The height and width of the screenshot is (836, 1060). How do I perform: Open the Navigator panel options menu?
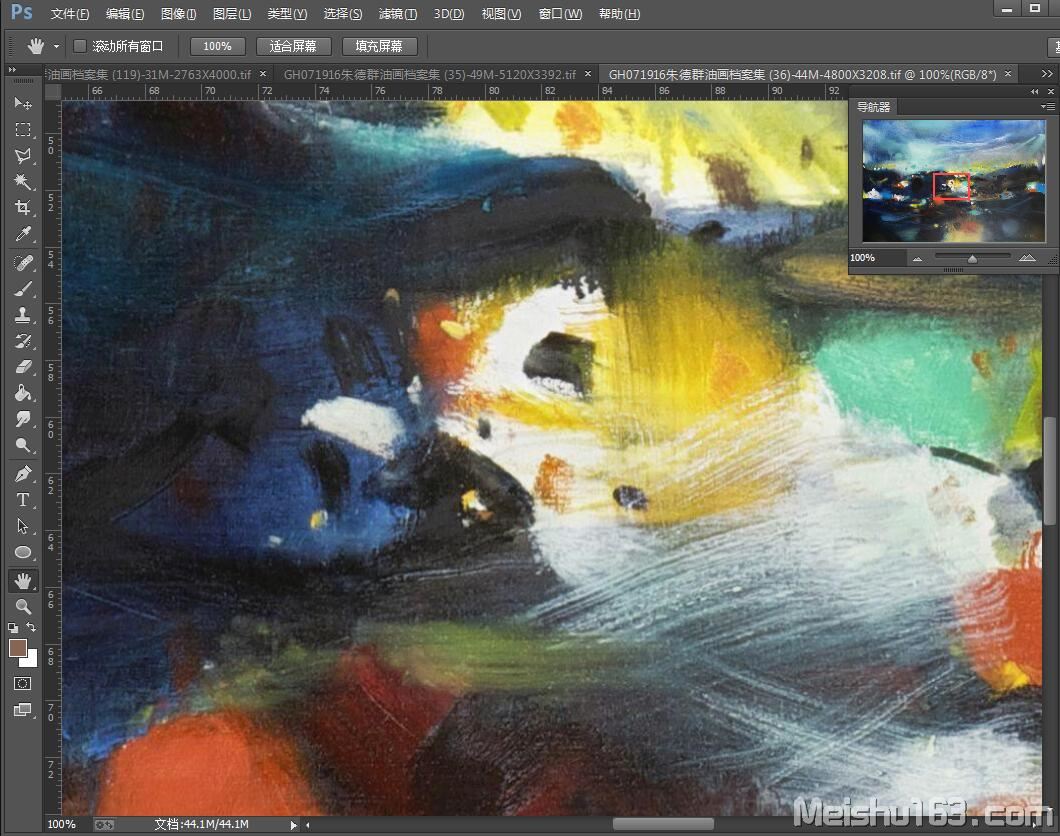1048,107
